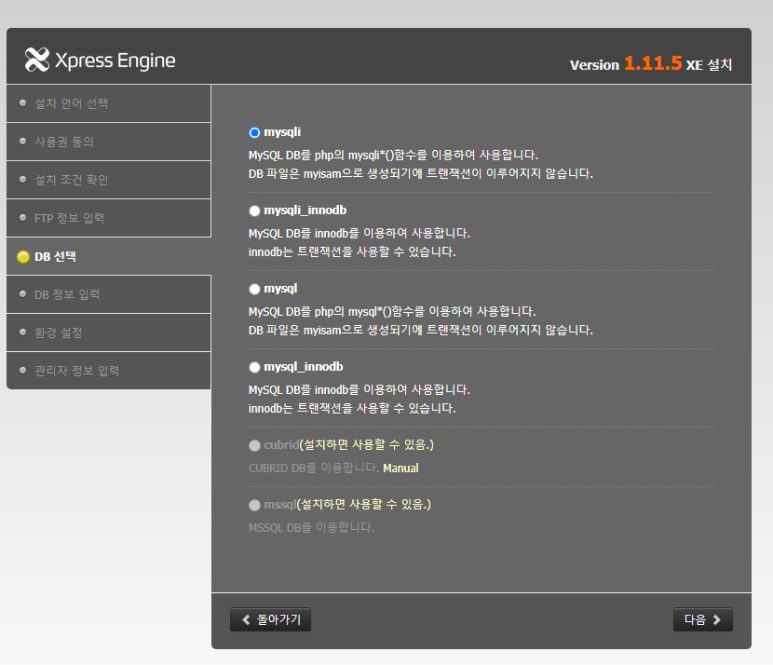Click the Xpress Engine title text
773x665 pixels.
point(115,61)
